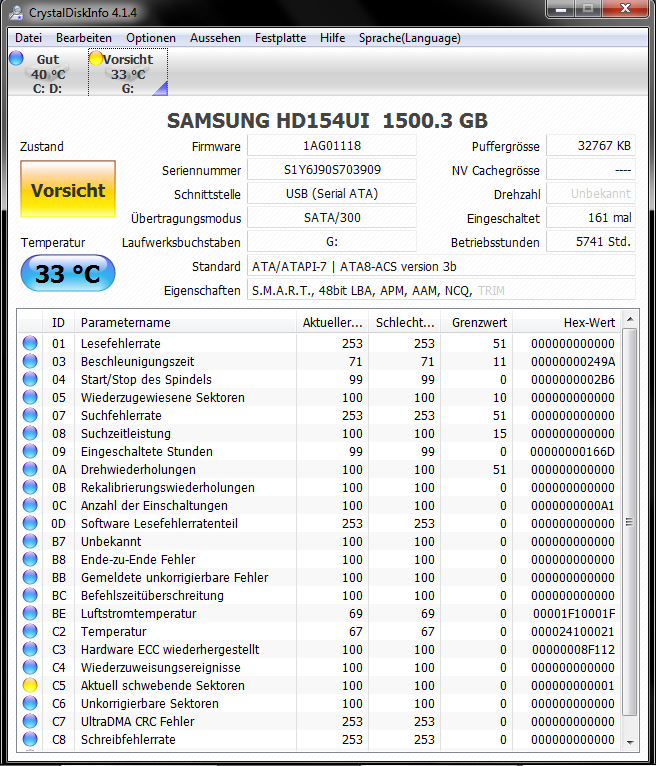
Task: Click the blue status orb for Lesefehlerrate
Action: [30, 343]
